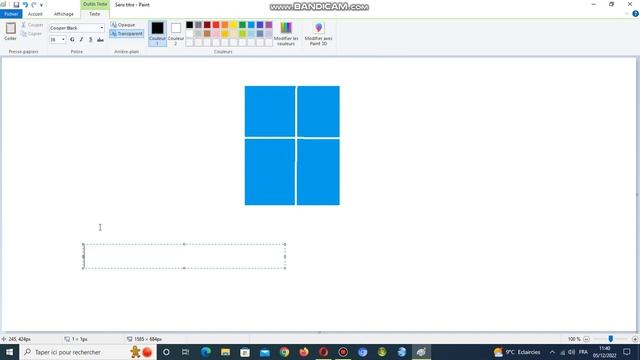Pick the green color swatch
The width and height of the screenshot is (640, 360).
coord(242,25)
